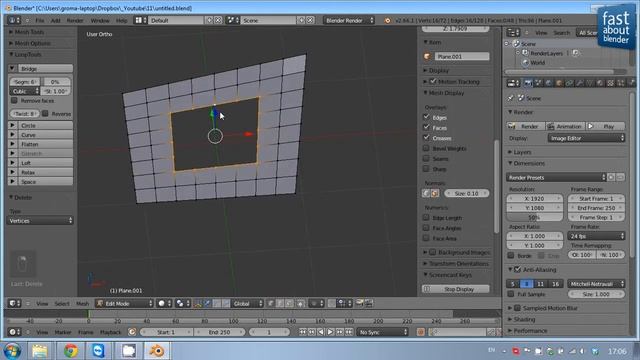Open the Display Image Editor dropdown
Screen dimensions: 640x360
[586, 138]
